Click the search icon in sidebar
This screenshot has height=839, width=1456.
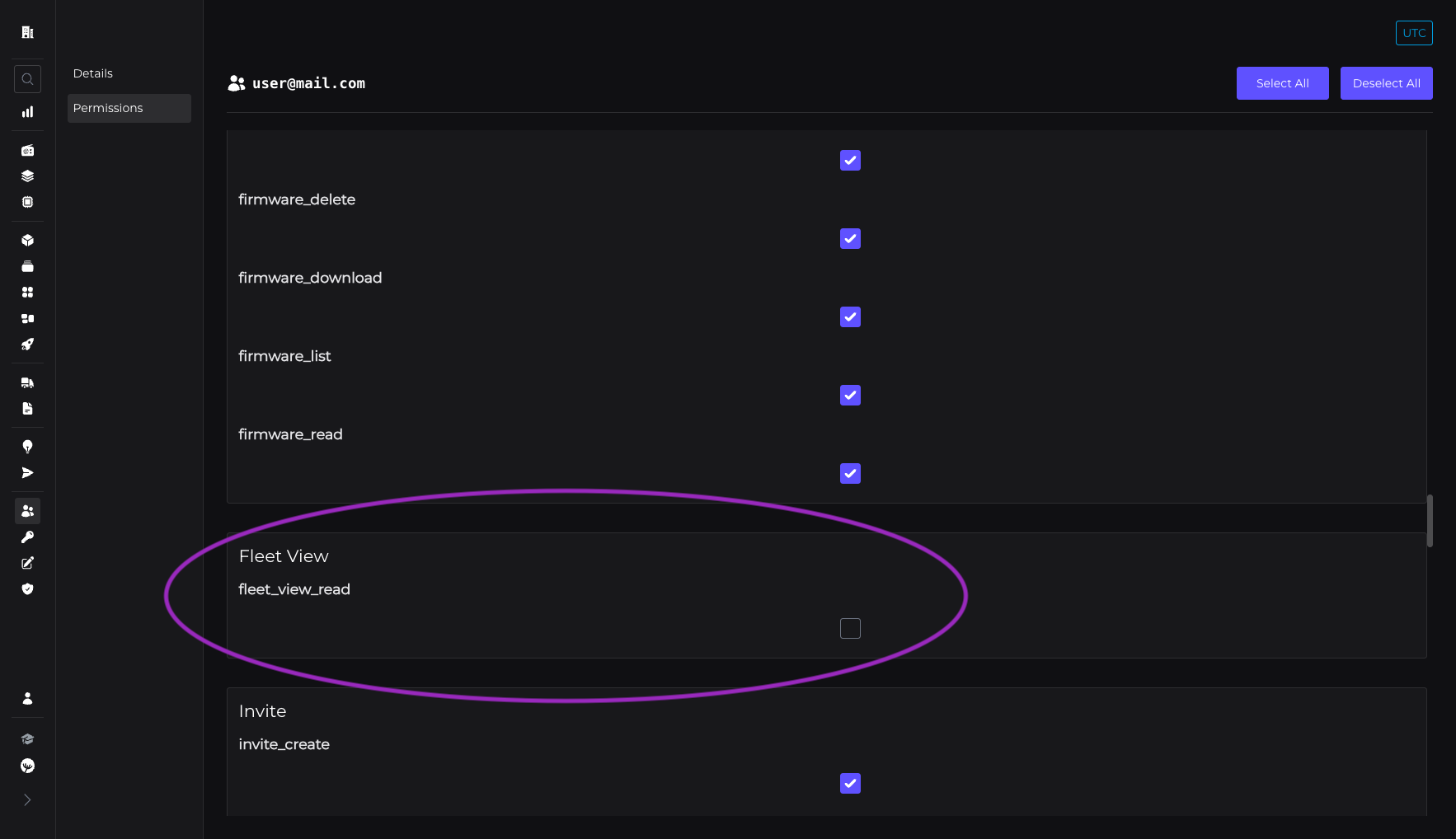pyautogui.click(x=27, y=79)
